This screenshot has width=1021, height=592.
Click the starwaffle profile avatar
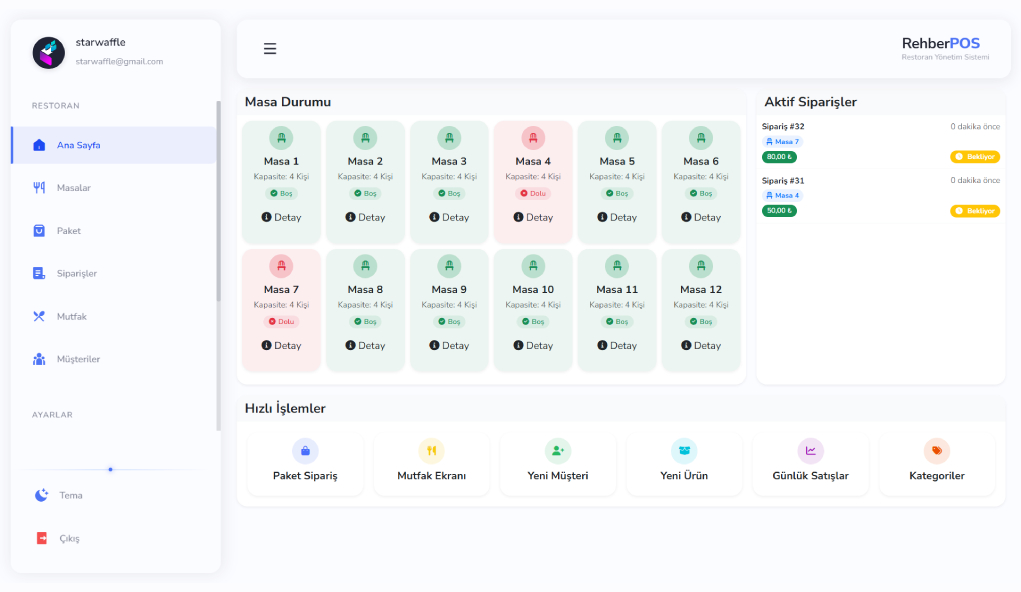click(x=49, y=52)
